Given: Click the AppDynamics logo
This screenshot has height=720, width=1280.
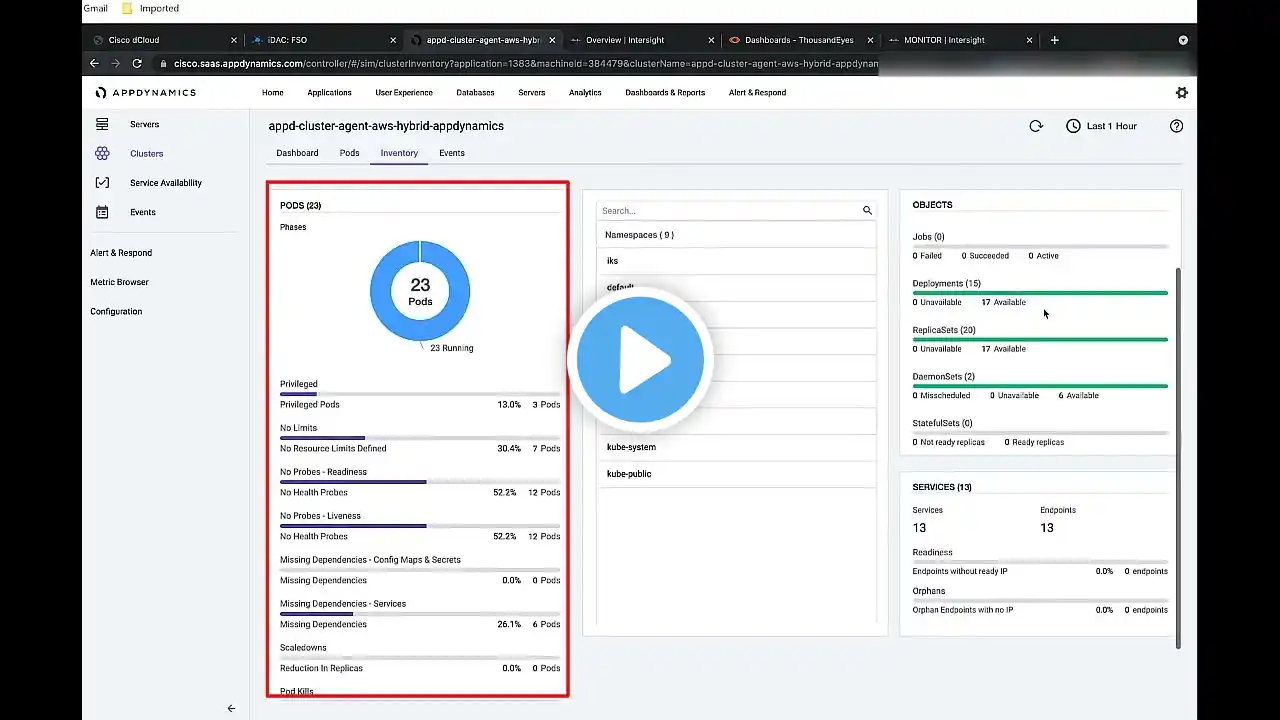Looking at the screenshot, I should [x=145, y=92].
